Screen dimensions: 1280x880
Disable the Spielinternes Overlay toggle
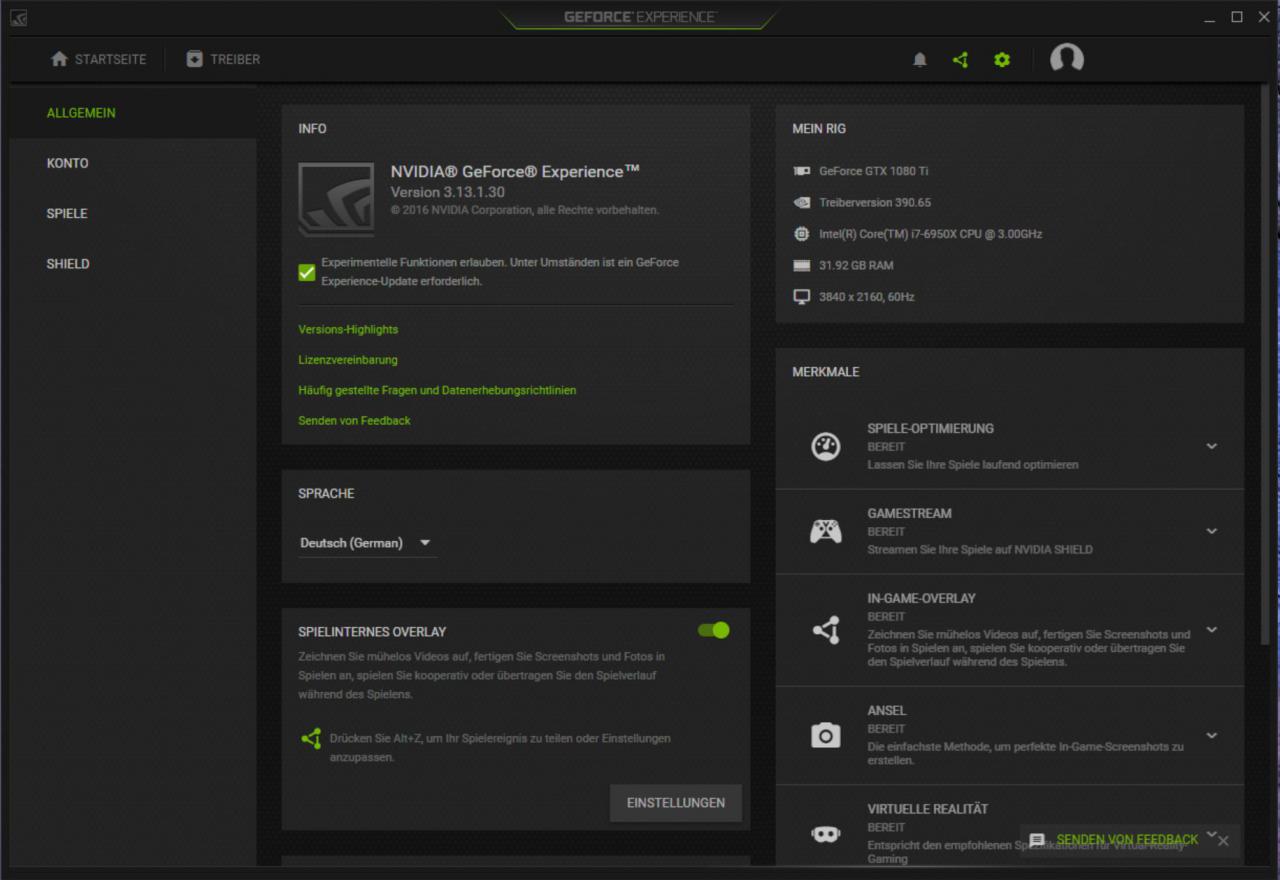714,630
